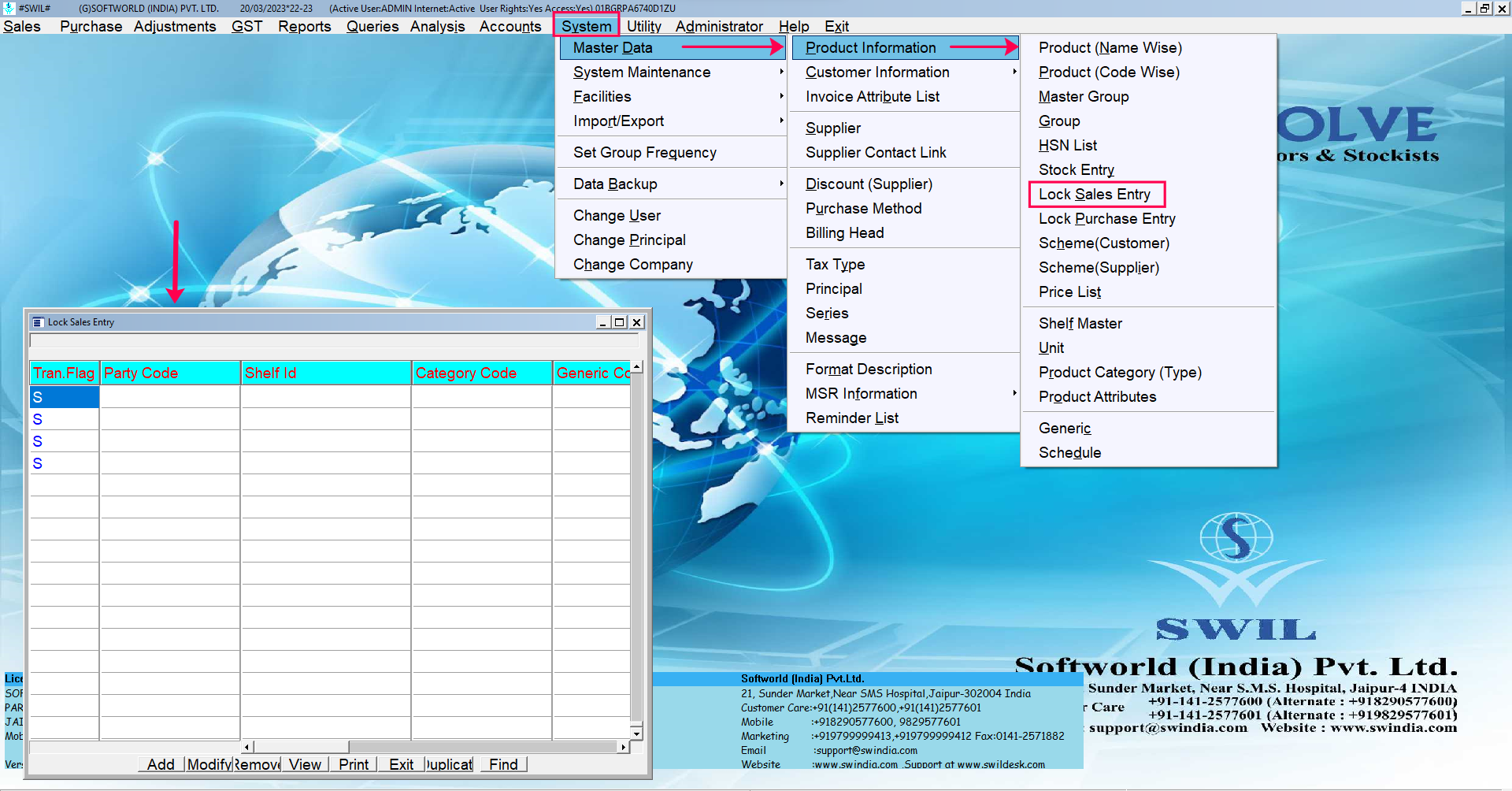This screenshot has height=791, width=1512.
Task: Choose Scheme(Supplier)
Action: tap(1148, 267)
